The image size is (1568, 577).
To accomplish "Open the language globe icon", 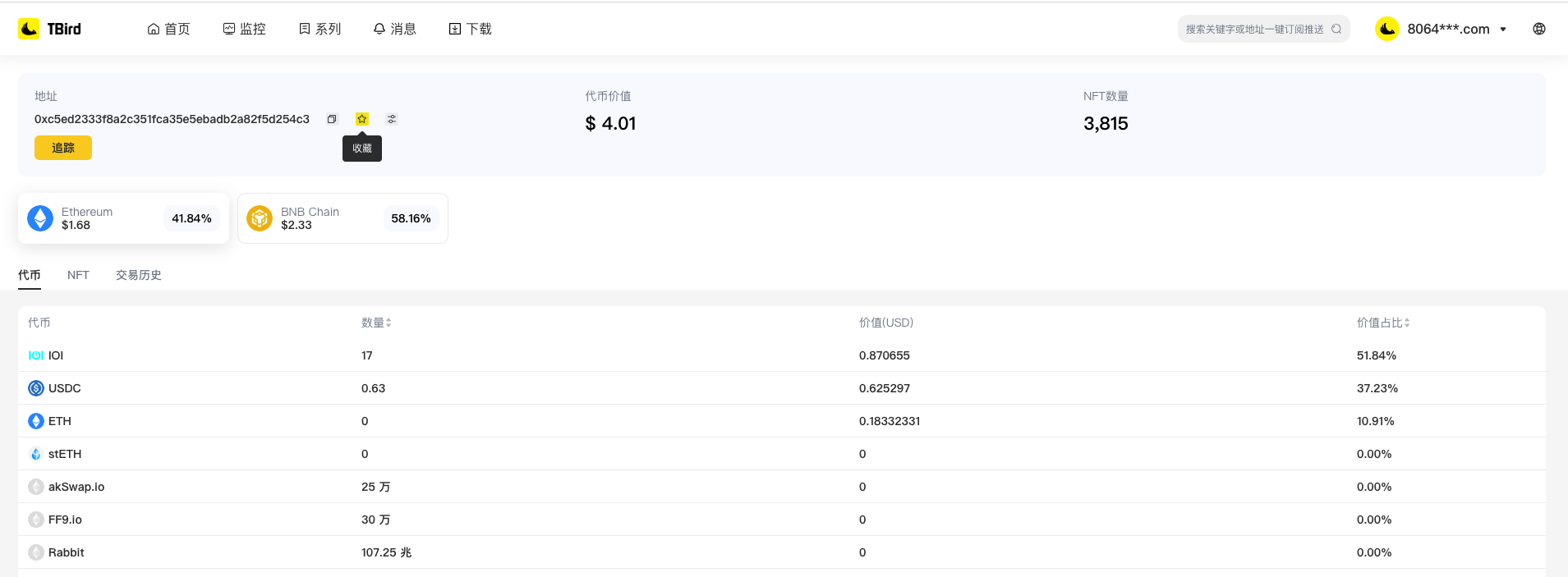I will [x=1538, y=29].
